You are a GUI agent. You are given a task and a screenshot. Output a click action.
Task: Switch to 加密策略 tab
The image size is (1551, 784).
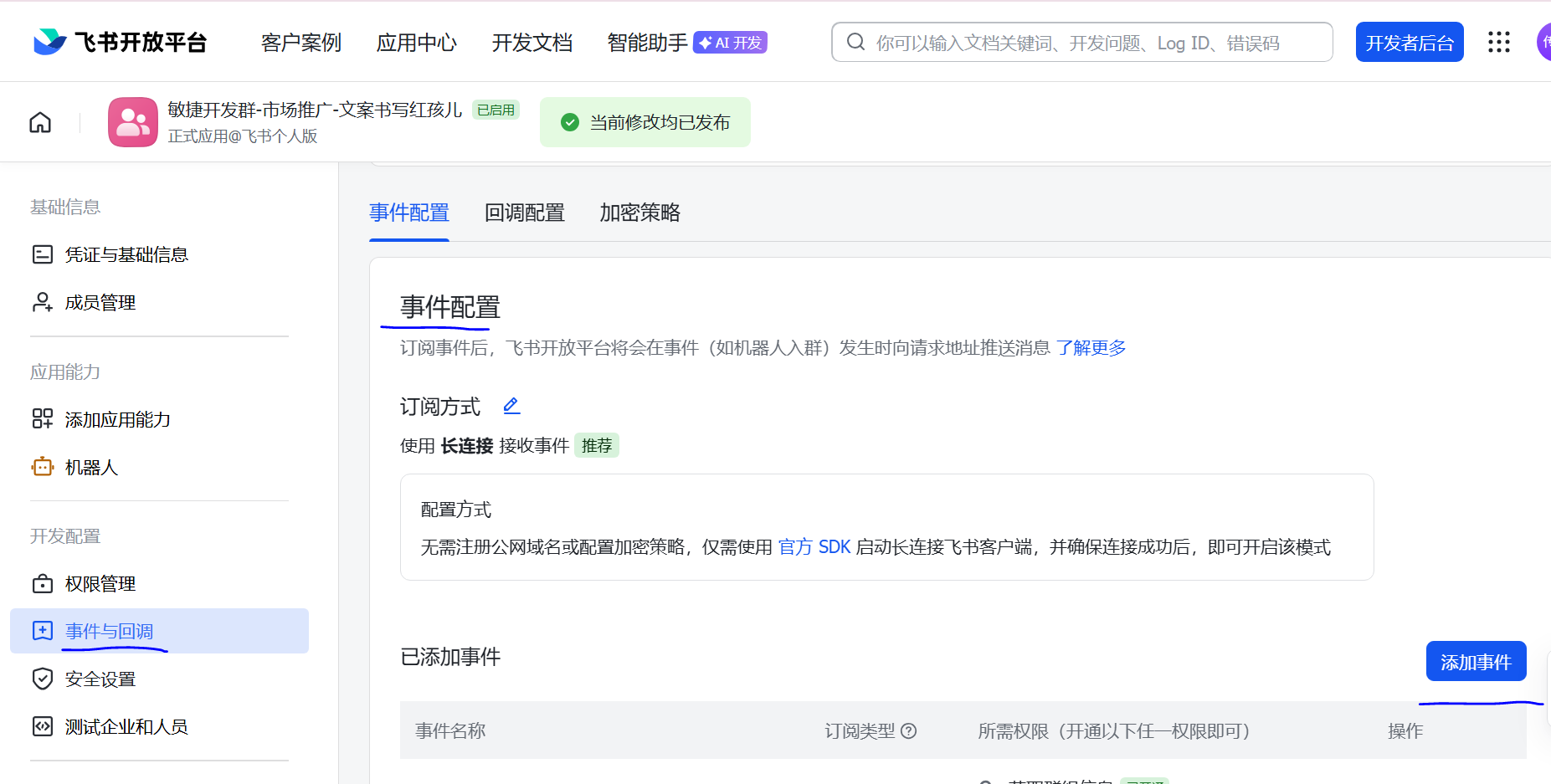[x=640, y=213]
